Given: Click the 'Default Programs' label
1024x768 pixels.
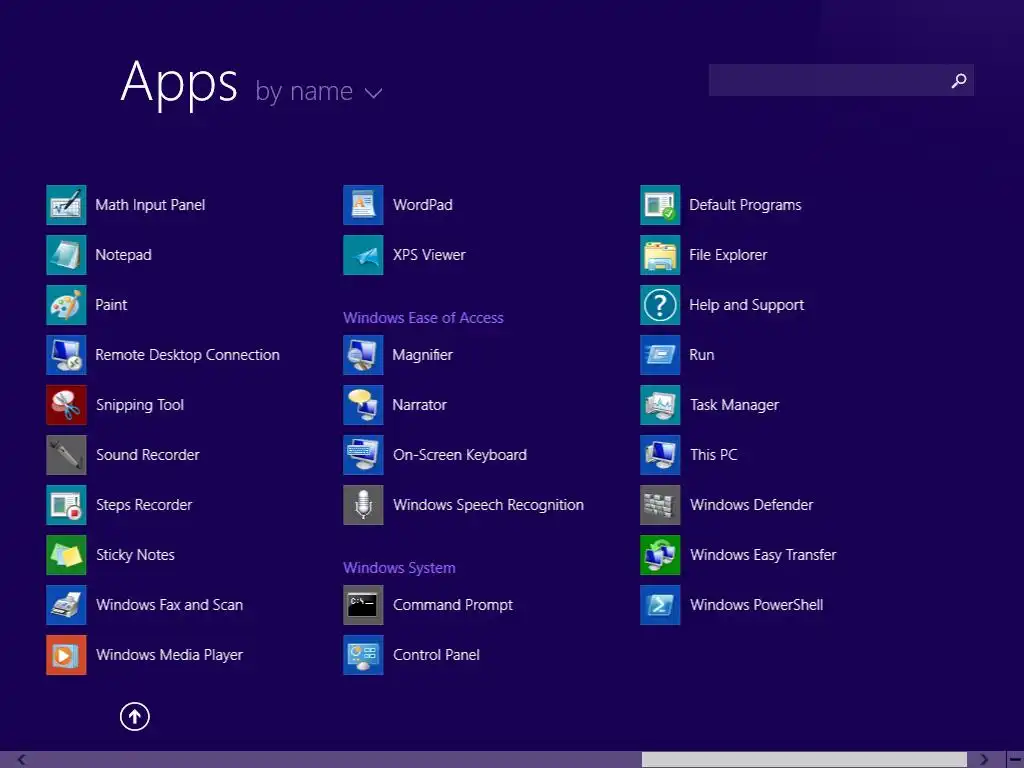Looking at the screenshot, I should pos(745,205).
